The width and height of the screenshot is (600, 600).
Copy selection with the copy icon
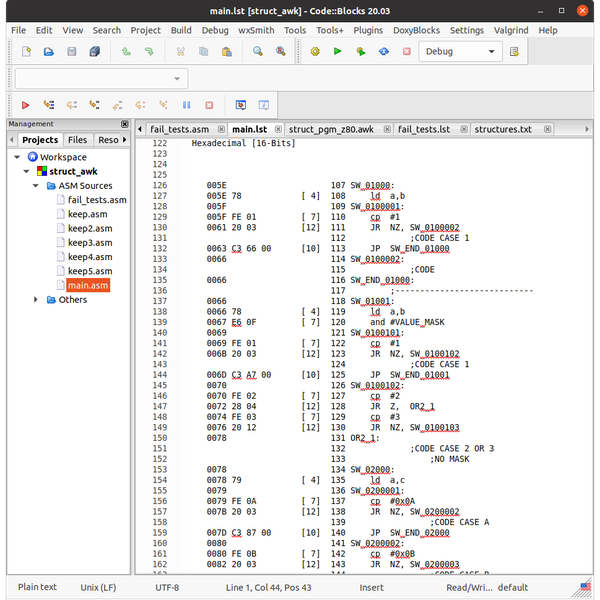204,51
